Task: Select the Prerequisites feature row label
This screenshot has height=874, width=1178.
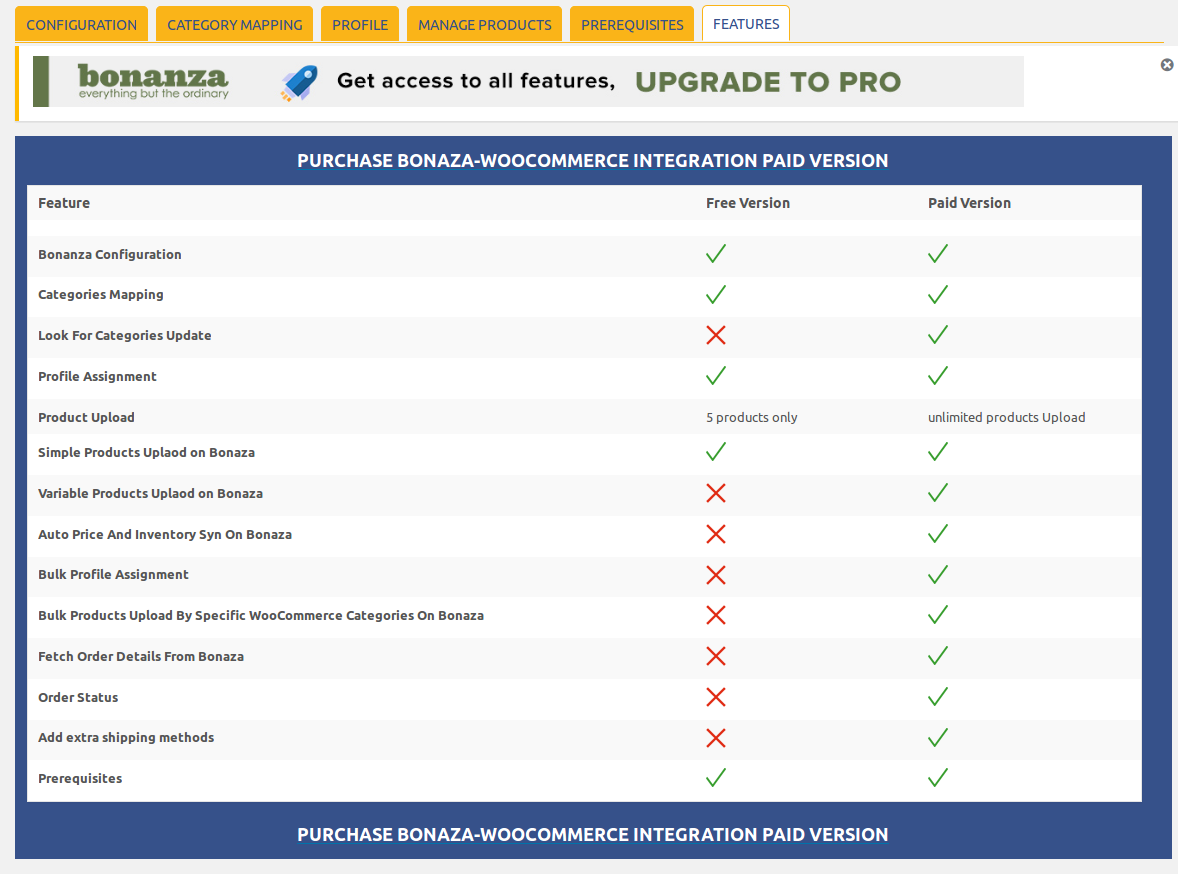Action: [x=80, y=779]
